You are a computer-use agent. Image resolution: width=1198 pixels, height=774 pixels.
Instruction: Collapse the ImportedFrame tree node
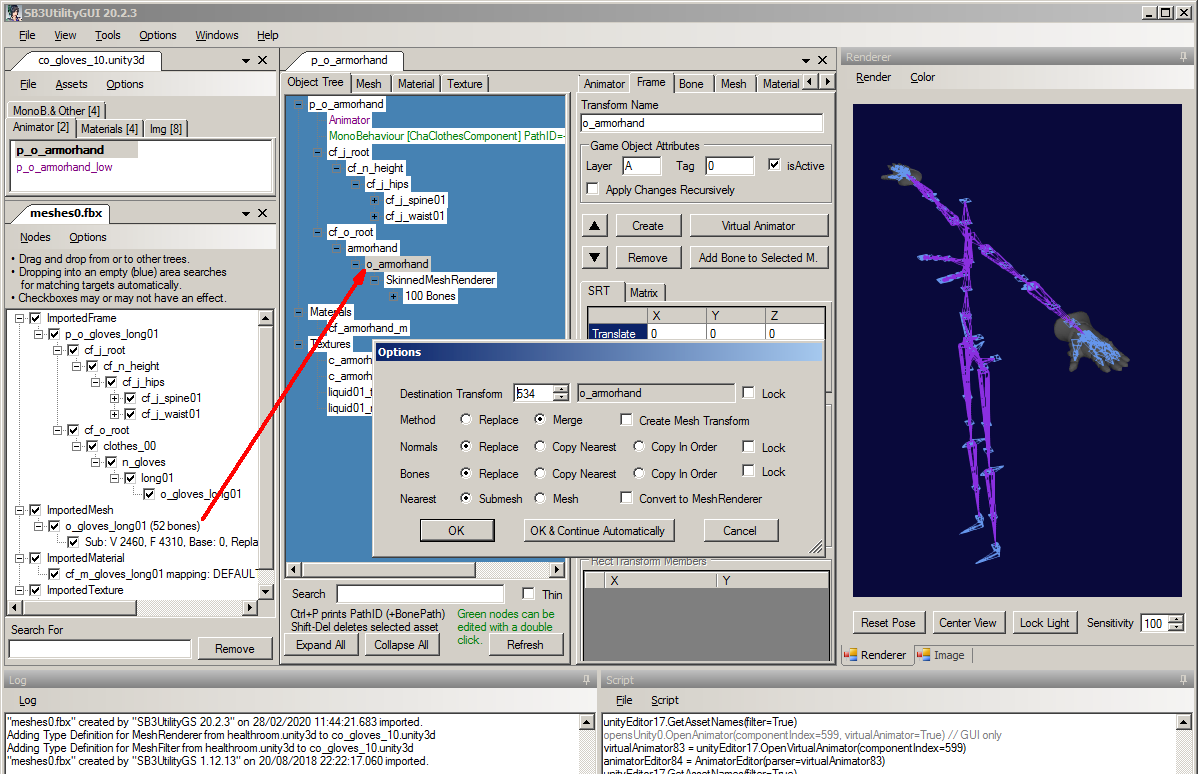[x=20, y=318]
